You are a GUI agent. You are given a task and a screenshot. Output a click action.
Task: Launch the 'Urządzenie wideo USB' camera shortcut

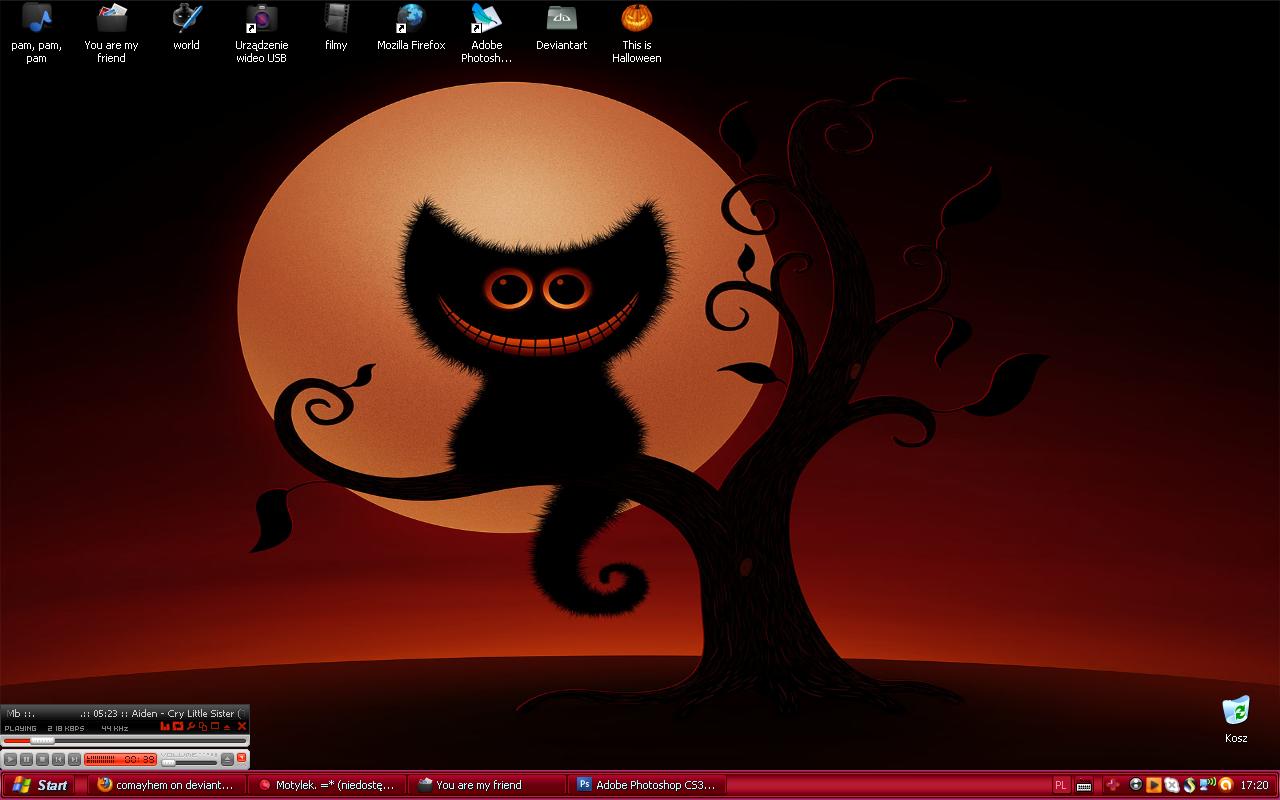[261, 33]
